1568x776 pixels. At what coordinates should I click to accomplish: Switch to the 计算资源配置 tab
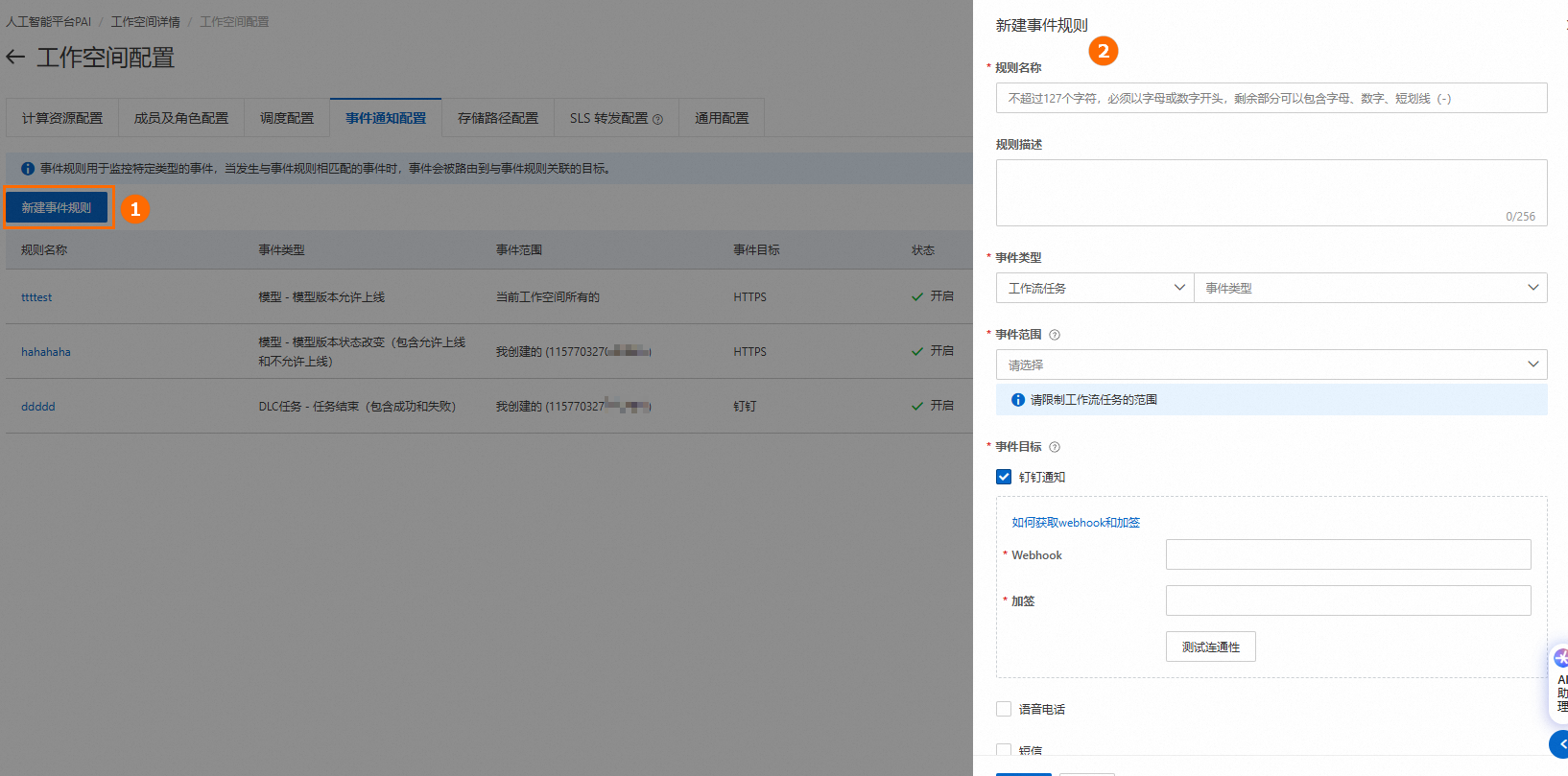(x=62, y=118)
